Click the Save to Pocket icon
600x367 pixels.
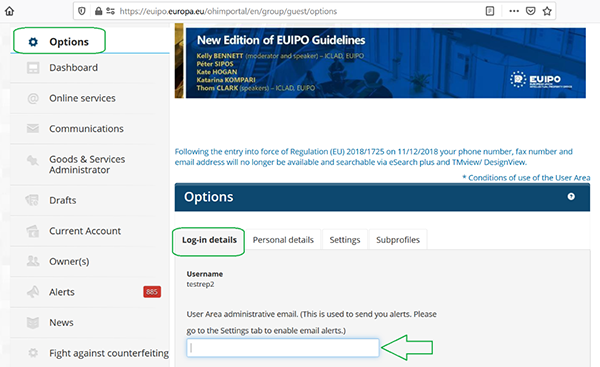[x=530, y=11]
